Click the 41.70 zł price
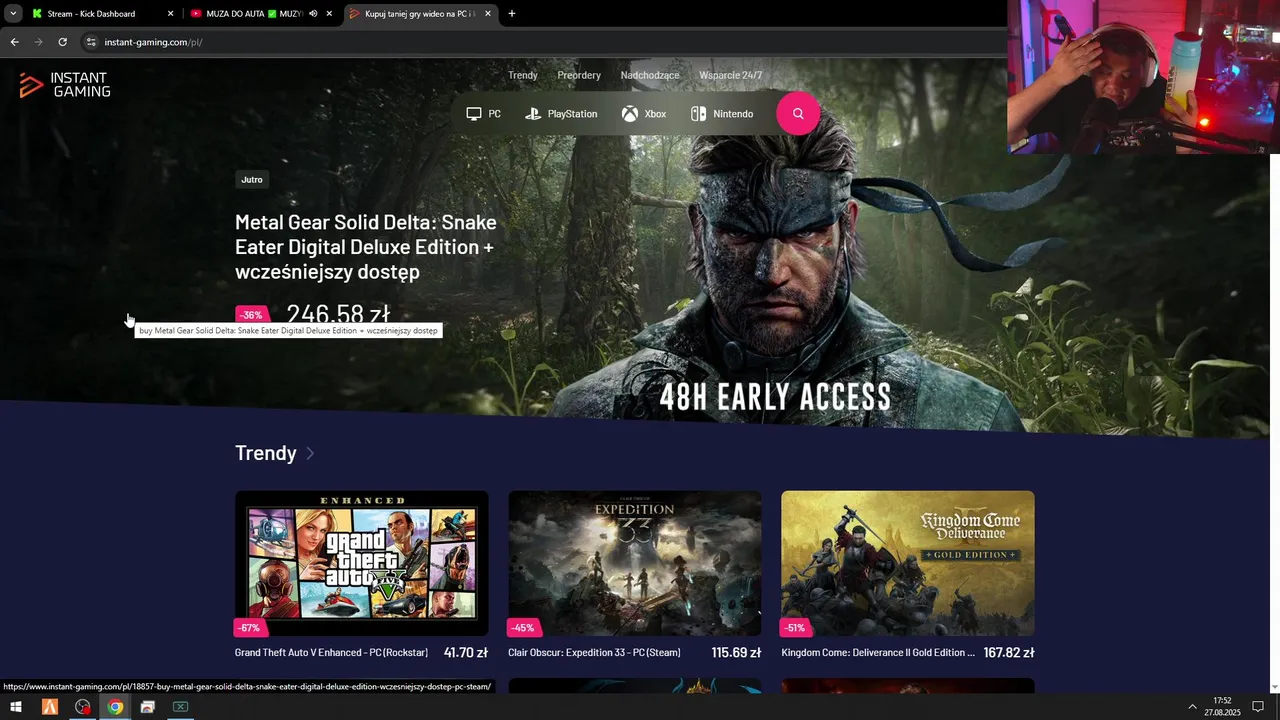Screen dimensions: 1280x720 pos(466,653)
